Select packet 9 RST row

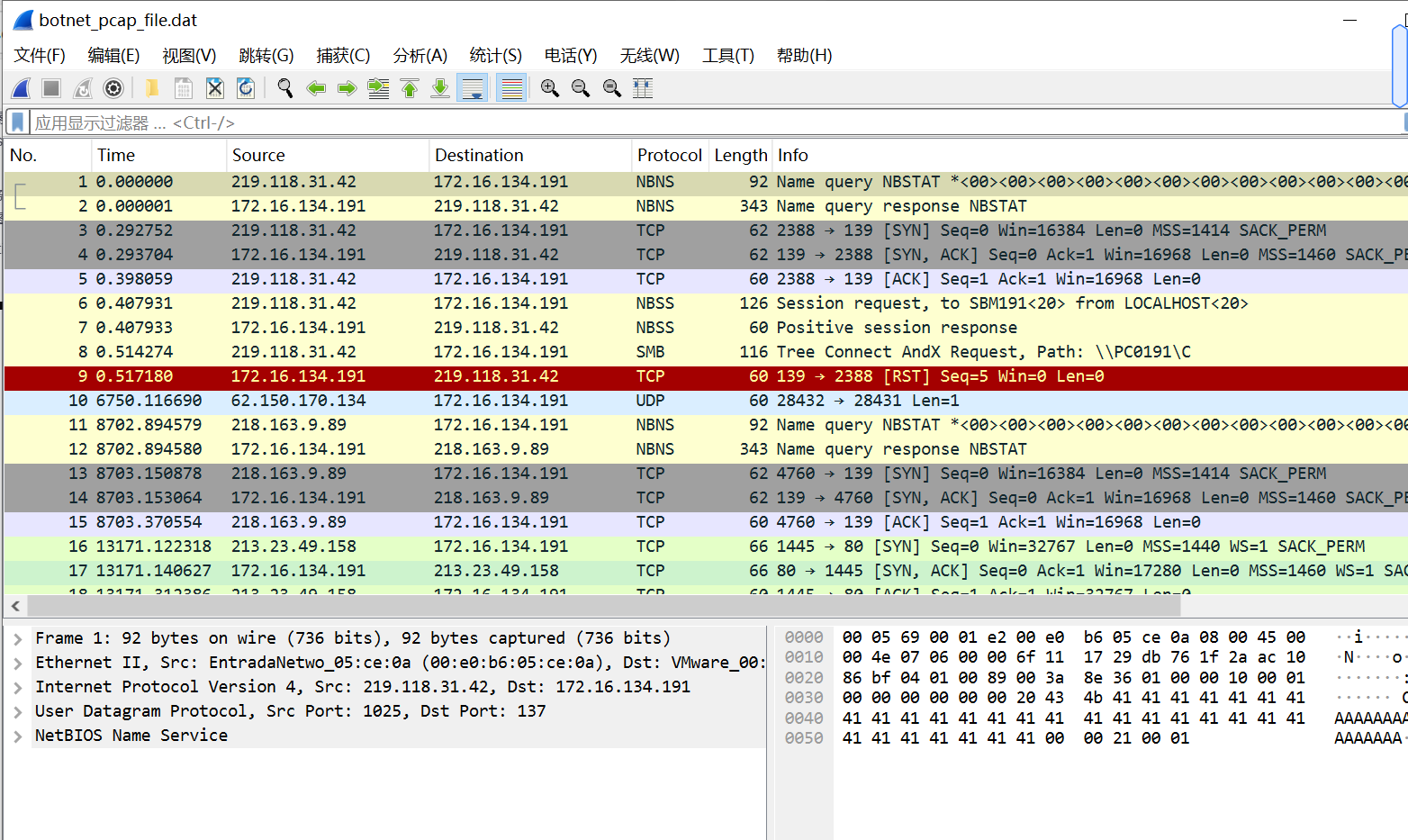pos(706,376)
